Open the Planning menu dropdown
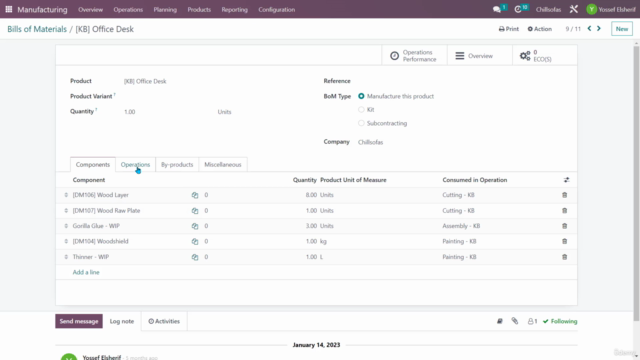 [165, 9]
